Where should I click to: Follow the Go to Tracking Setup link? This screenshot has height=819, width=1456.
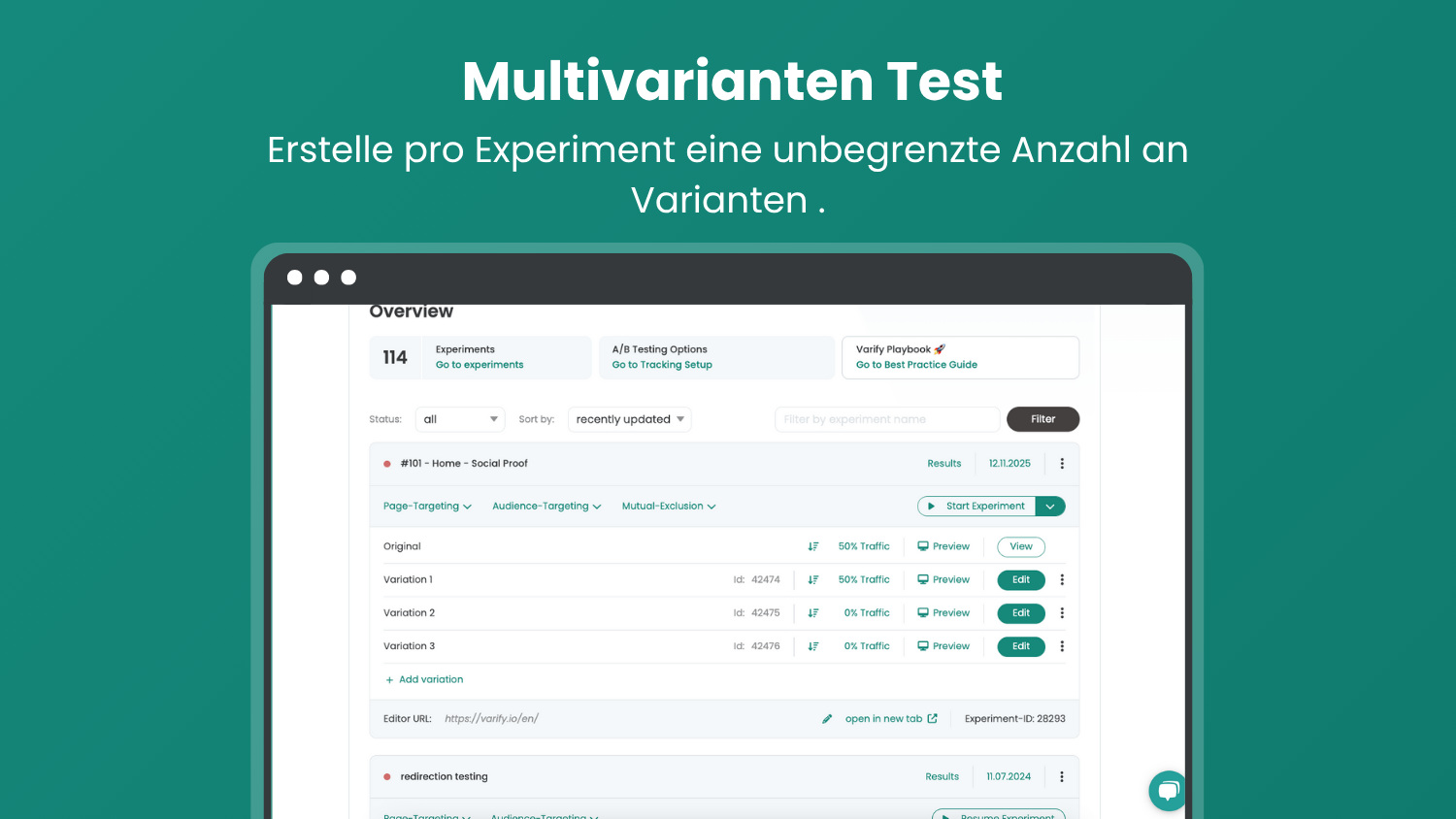(x=662, y=365)
